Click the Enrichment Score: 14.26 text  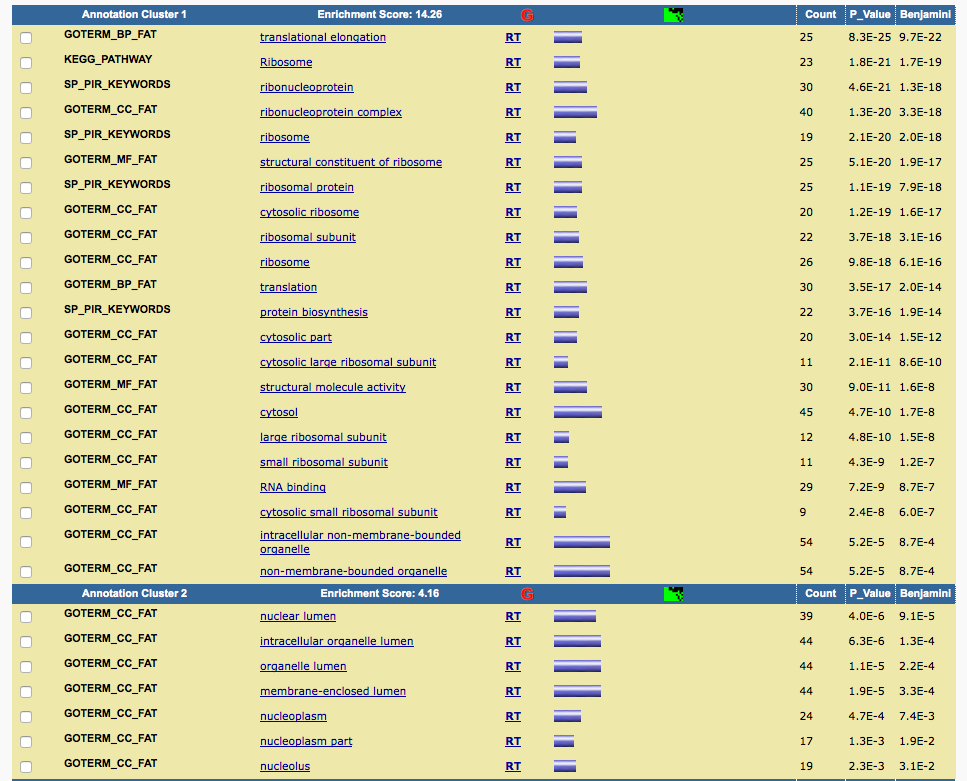(x=379, y=14)
